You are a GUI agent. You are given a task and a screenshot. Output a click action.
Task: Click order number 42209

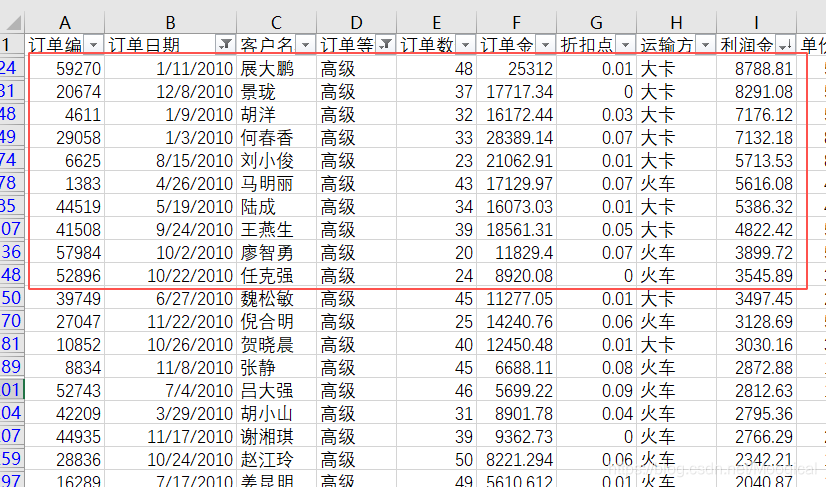[78, 414]
